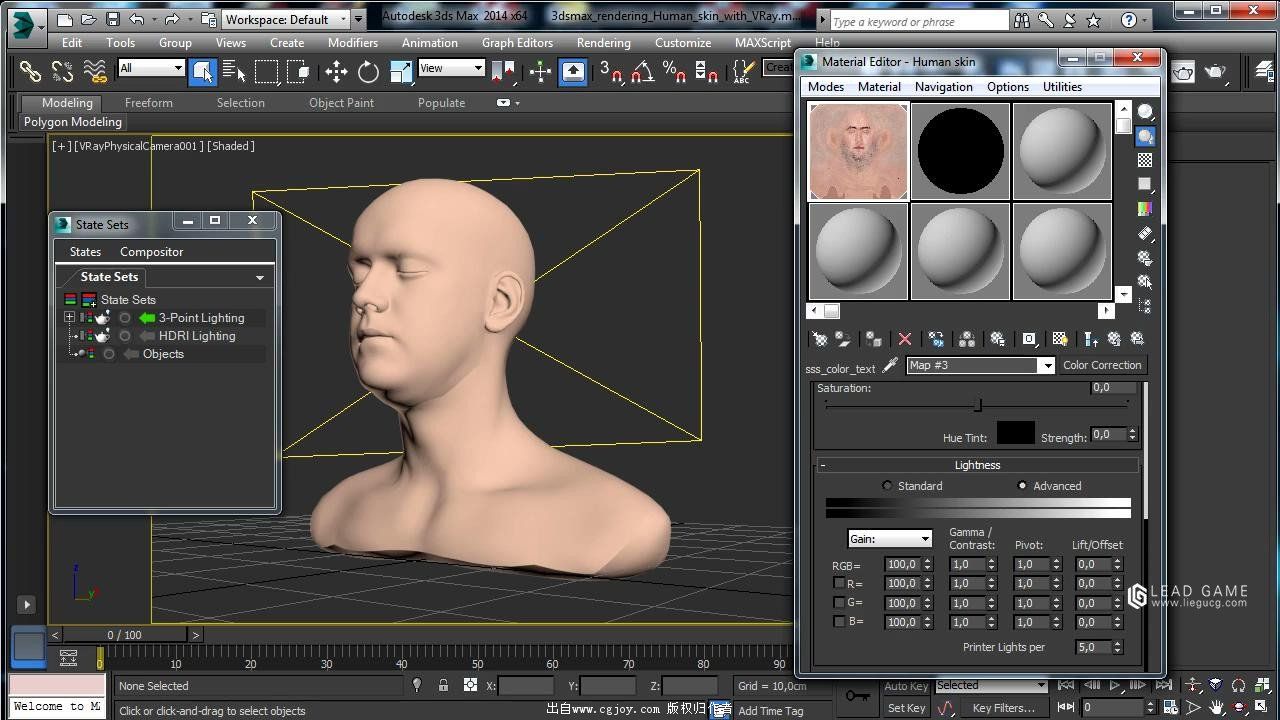The height and width of the screenshot is (720, 1280).
Task: Enable the B channel checkbox
Action: click(839, 621)
